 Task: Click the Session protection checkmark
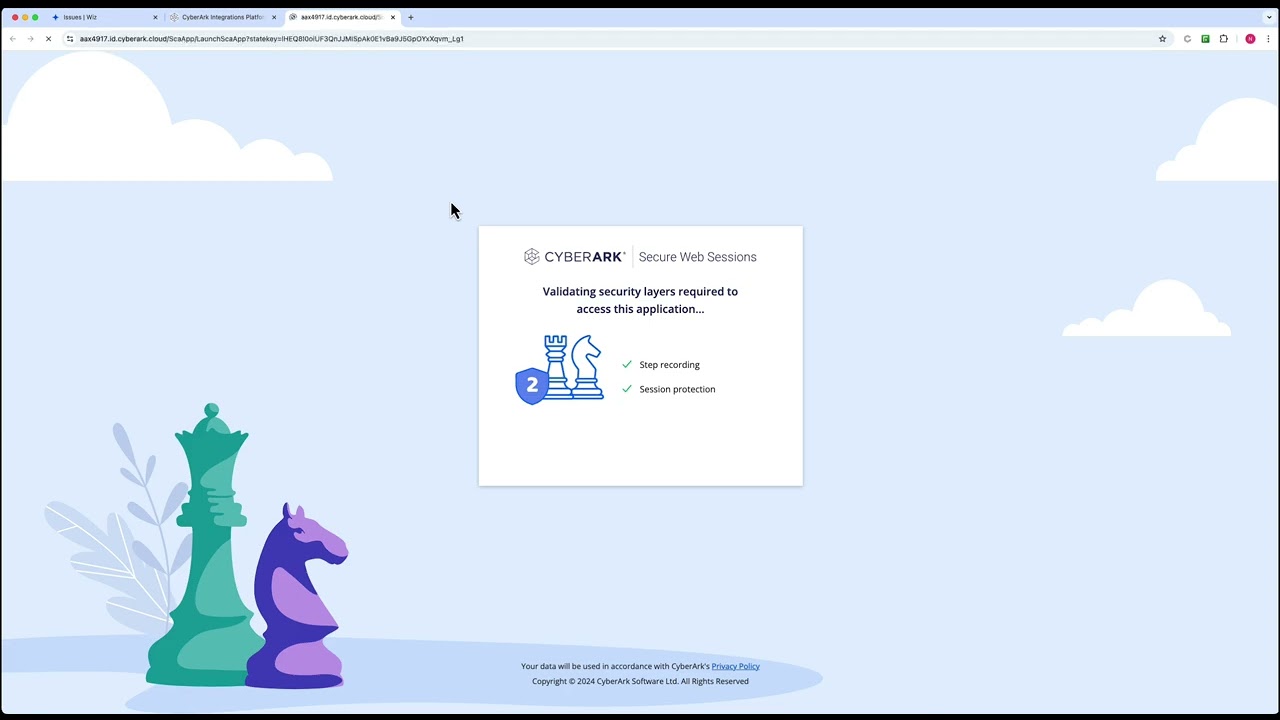[627, 389]
